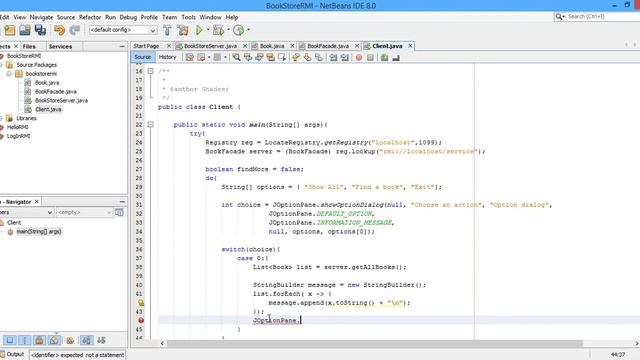Screen dimensions: 640x360
Task: Switch to BookFacade.java tab
Action: [328, 46]
